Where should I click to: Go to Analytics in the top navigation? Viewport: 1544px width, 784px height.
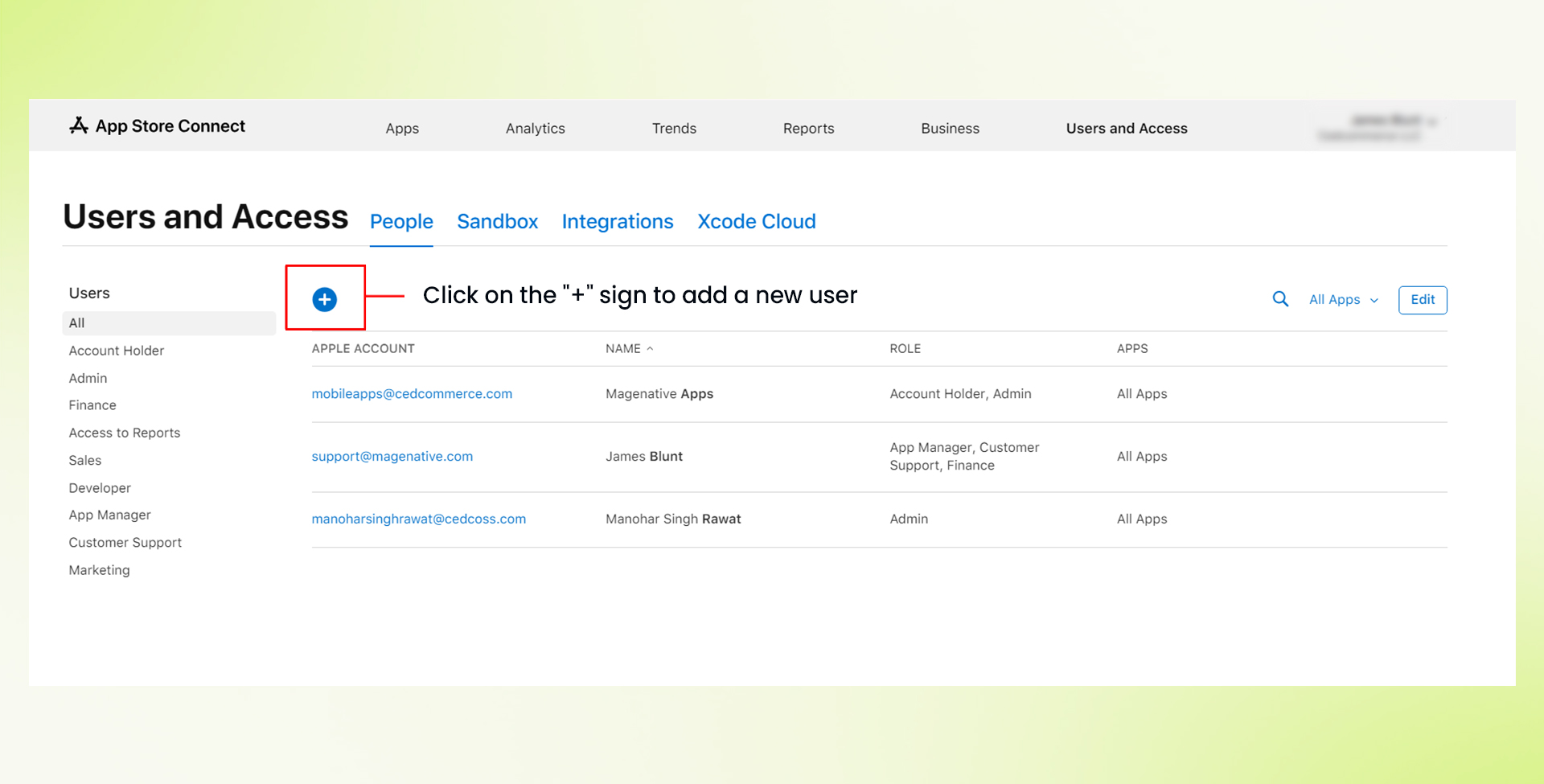coord(536,129)
